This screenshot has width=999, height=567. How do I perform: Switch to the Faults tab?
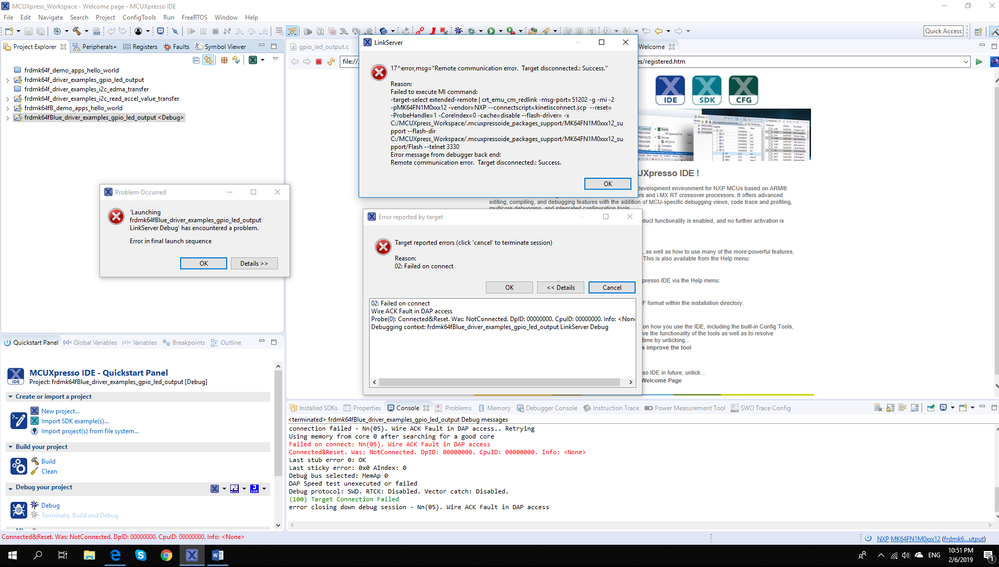tap(176, 47)
